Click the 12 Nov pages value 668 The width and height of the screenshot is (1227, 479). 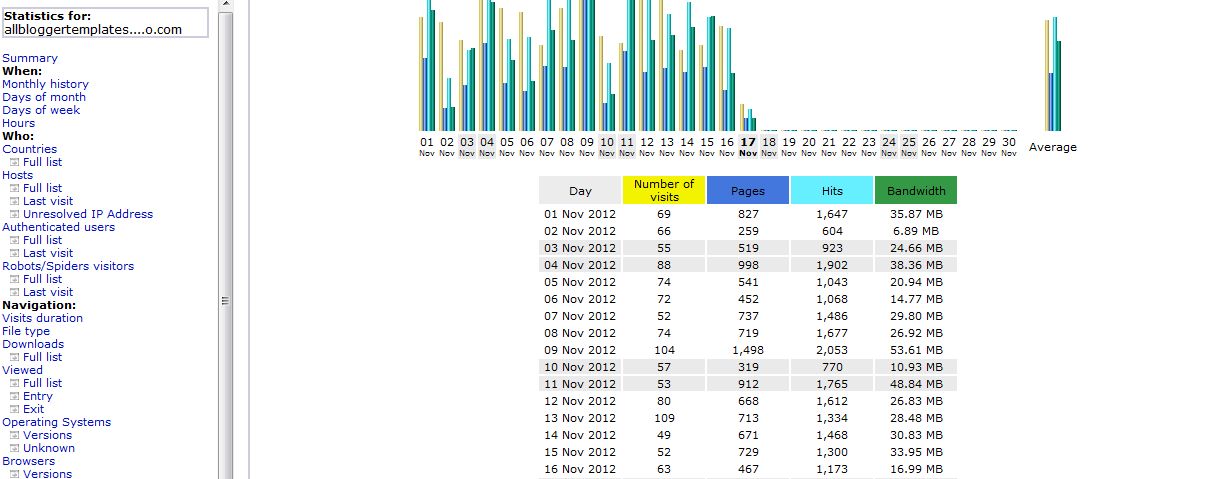(748, 401)
